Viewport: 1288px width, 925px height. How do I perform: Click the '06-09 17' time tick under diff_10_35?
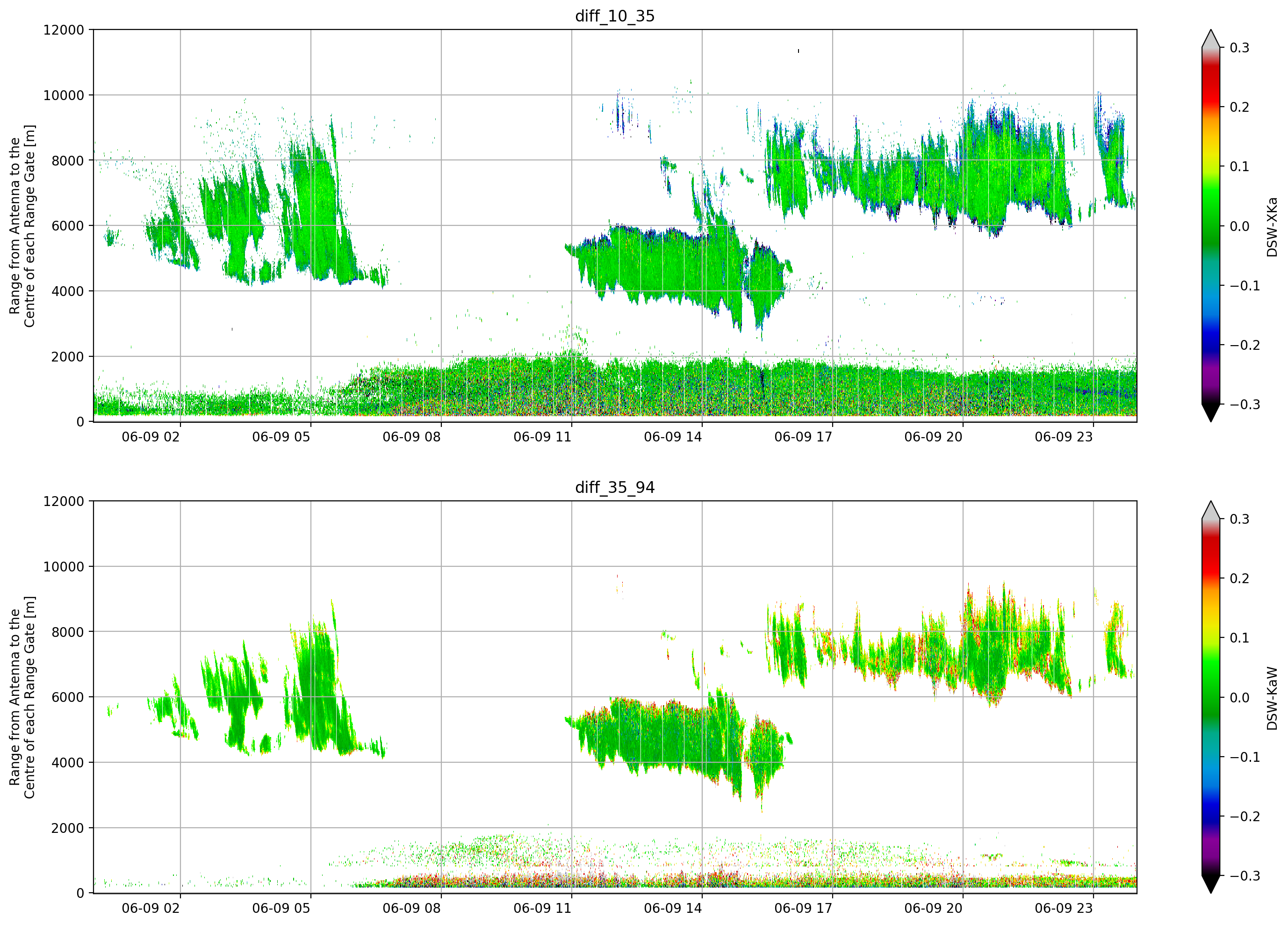[x=803, y=437]
